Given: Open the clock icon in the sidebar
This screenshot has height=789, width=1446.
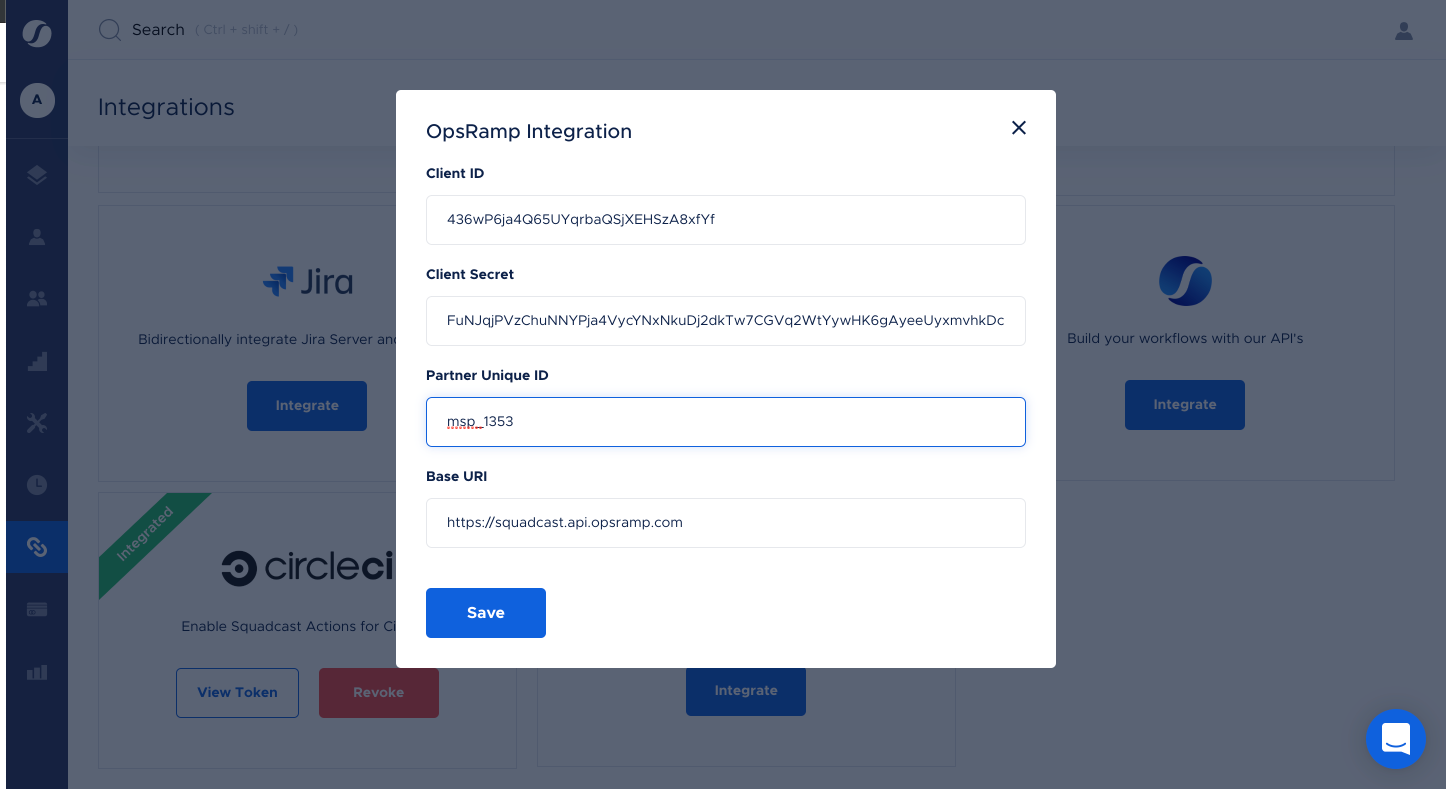Looking at the screenshot, I should pos(37,485).
